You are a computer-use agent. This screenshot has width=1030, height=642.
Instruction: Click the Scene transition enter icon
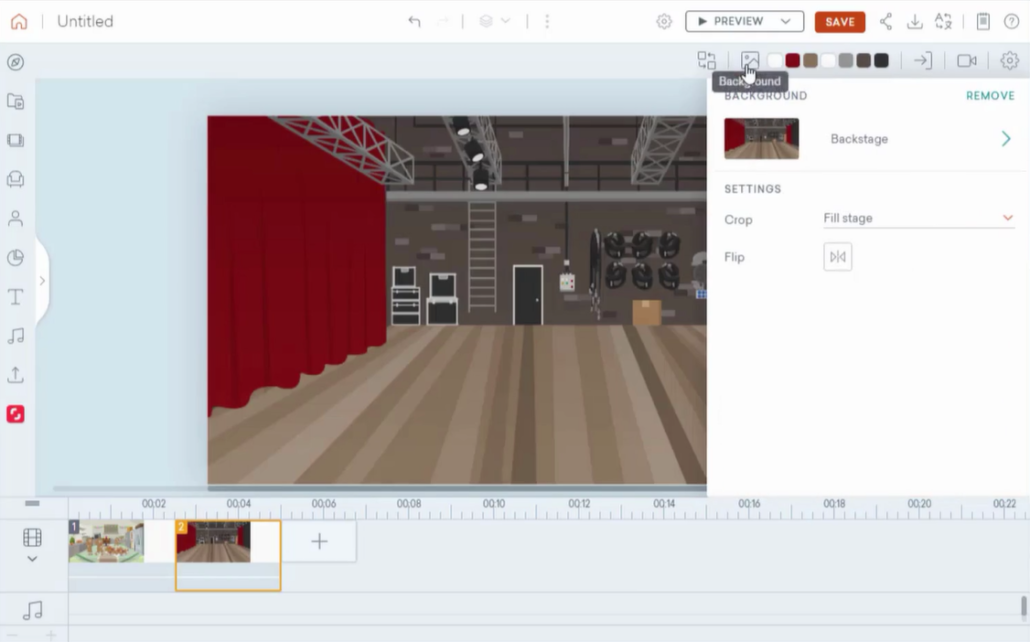tap(922, 61)
